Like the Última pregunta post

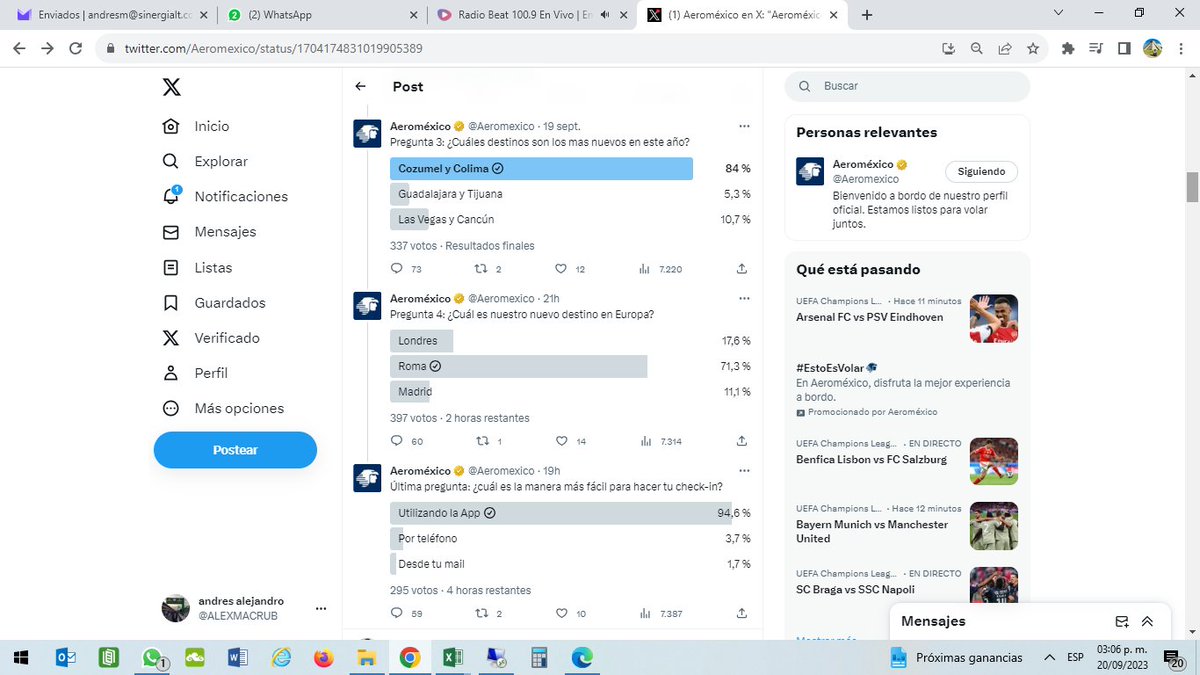coord(561,613)
